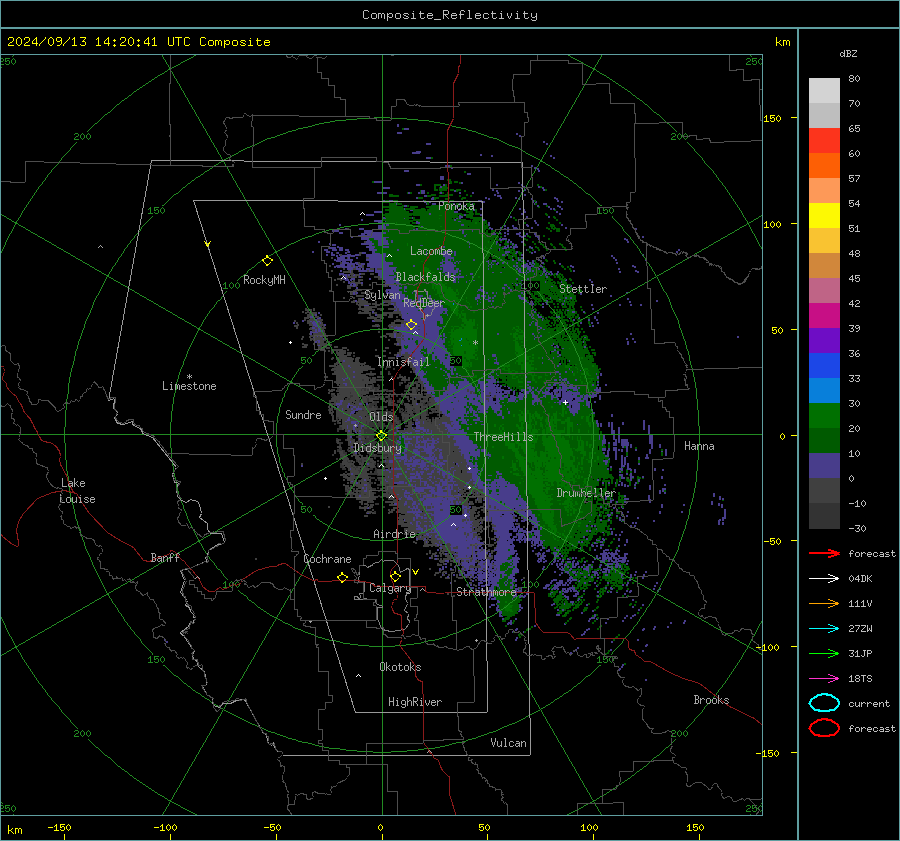
Task: Click the RockyMH station label
Action: click(264, 280)
